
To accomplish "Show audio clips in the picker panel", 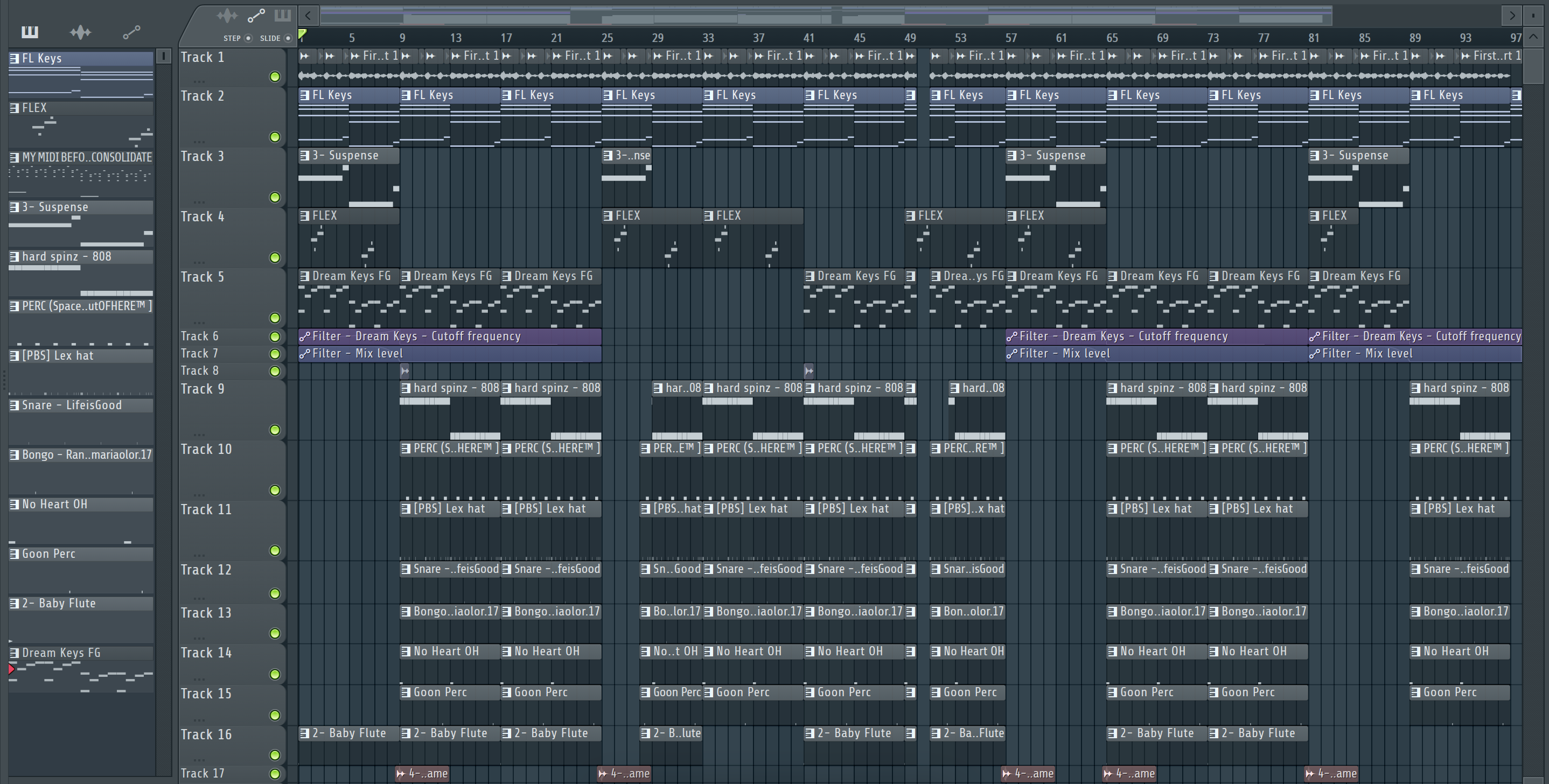I will pos(80,32).
